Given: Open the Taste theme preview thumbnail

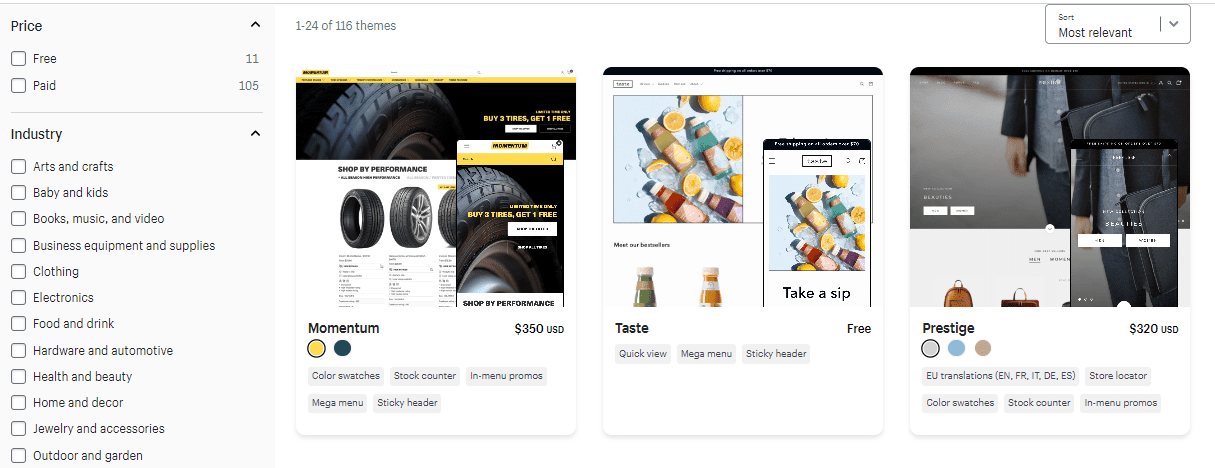Looking at the screenshot, I should pos(743,187).
